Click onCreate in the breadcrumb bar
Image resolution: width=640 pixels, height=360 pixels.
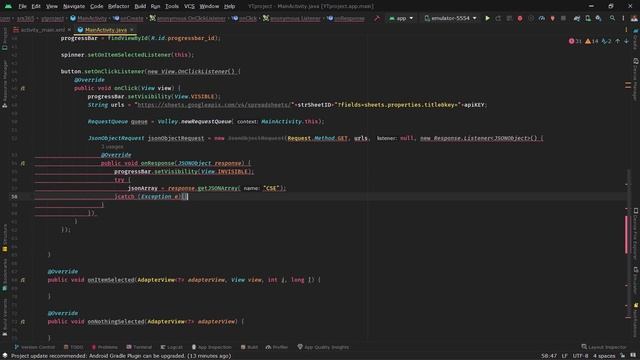pyautogui.click(x=129, y=18)
